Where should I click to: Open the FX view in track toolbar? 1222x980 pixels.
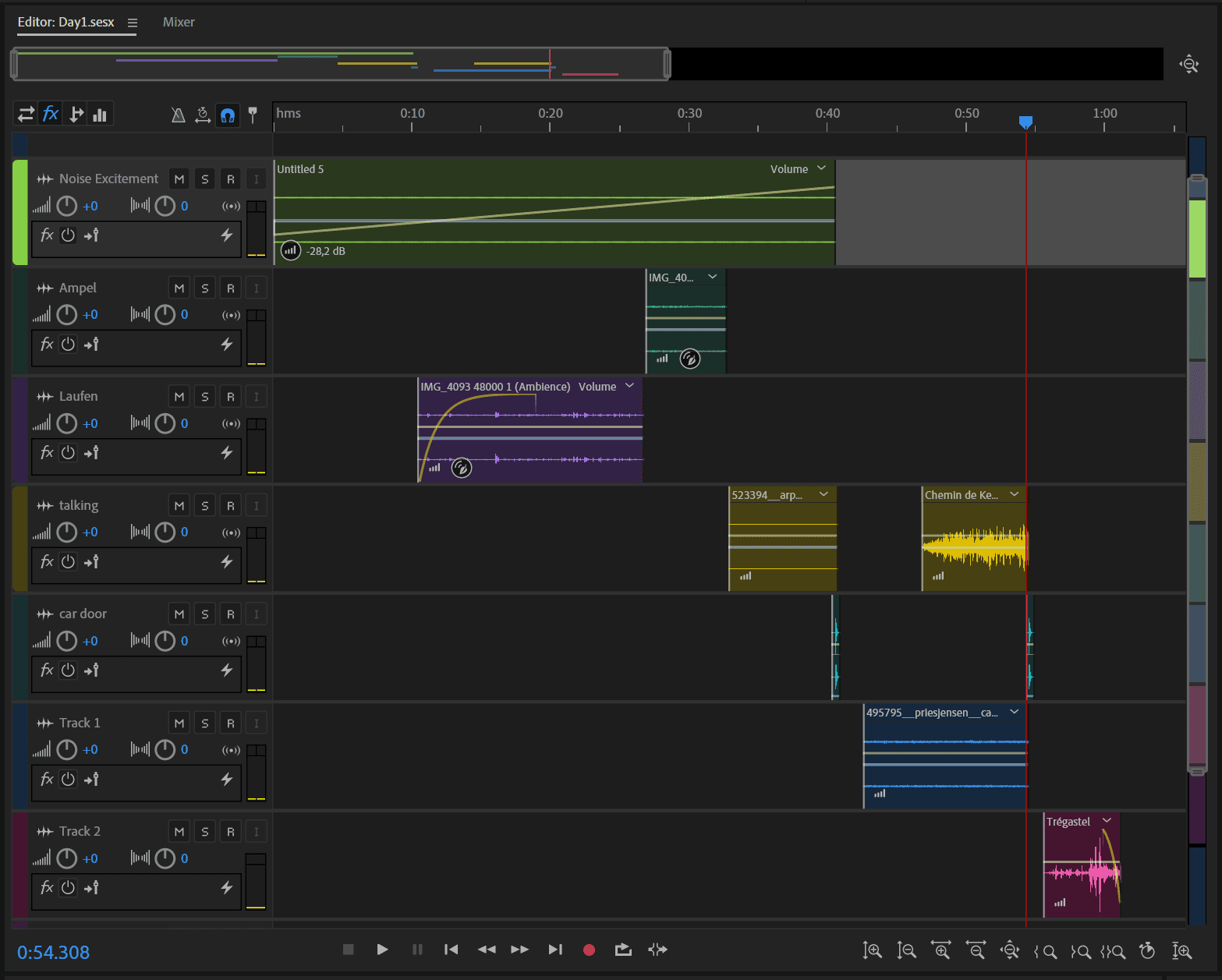click(x=51, y=115)
